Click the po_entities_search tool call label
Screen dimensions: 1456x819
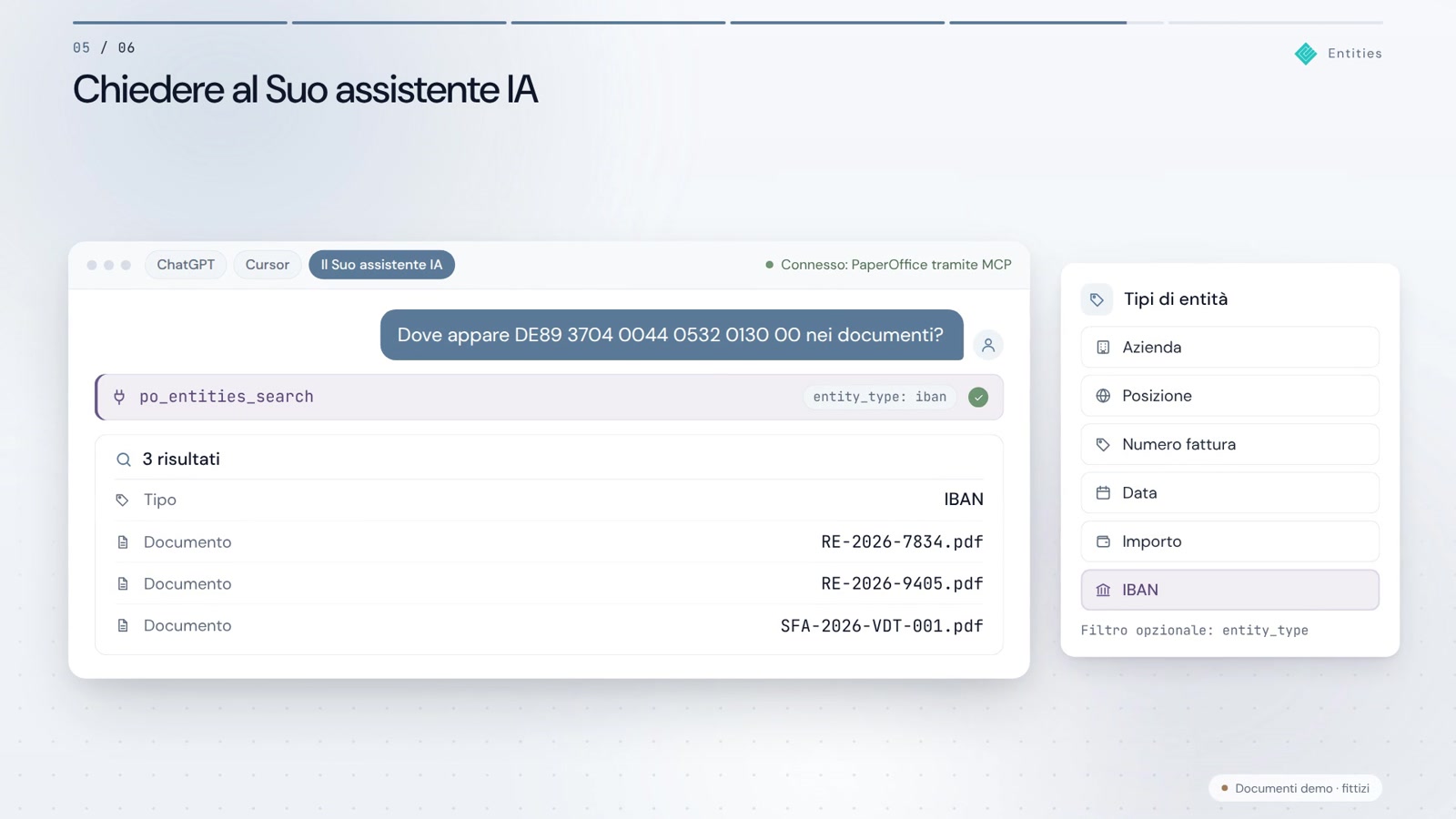click(227, 397)
